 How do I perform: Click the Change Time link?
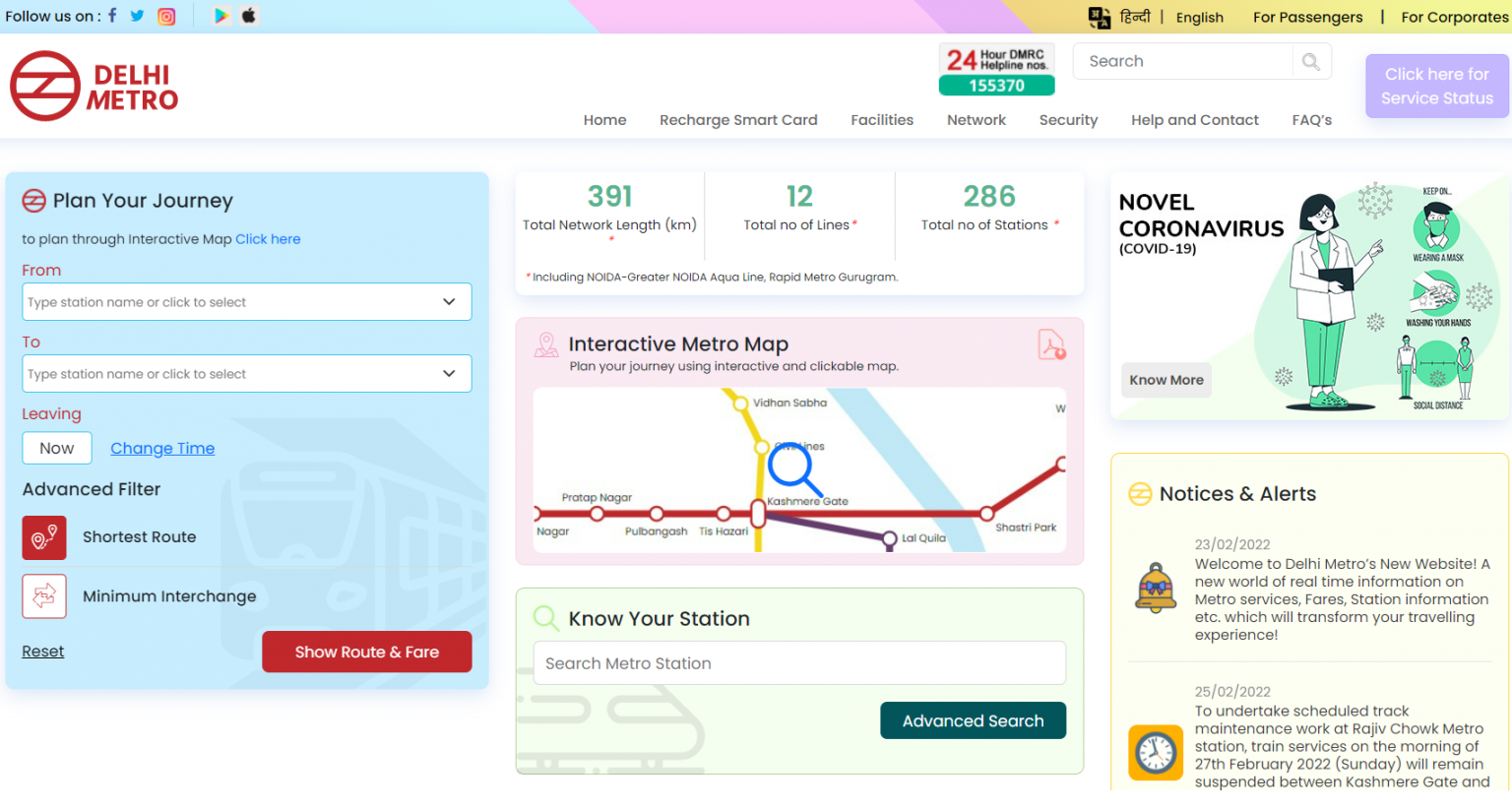(162, 448)
